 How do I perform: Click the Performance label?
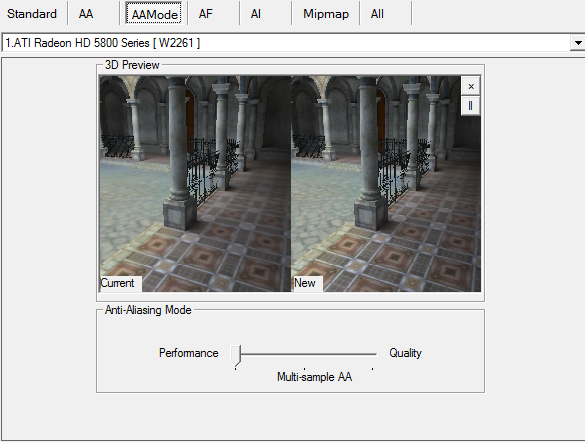coord(188,353)
